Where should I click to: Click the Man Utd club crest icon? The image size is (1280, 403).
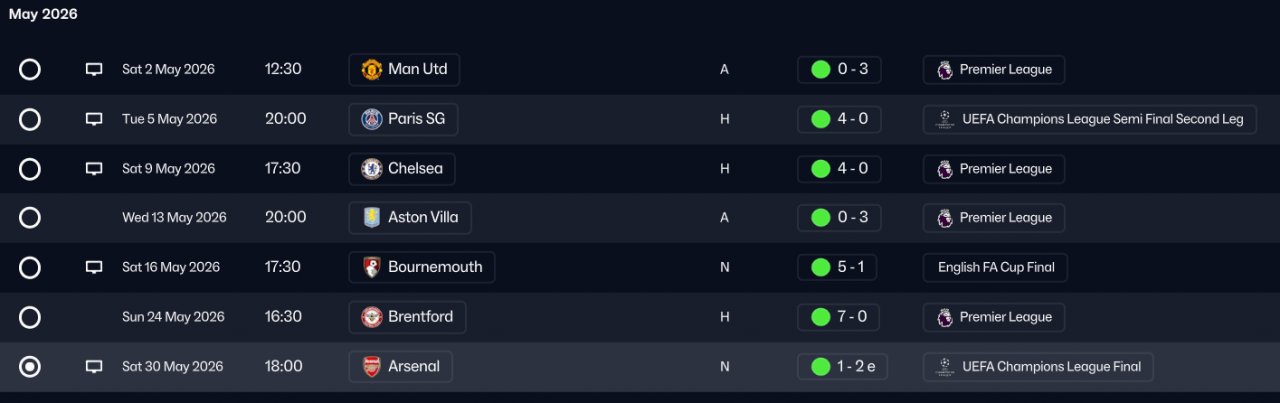pyautogui.click(x=372, y=69)
